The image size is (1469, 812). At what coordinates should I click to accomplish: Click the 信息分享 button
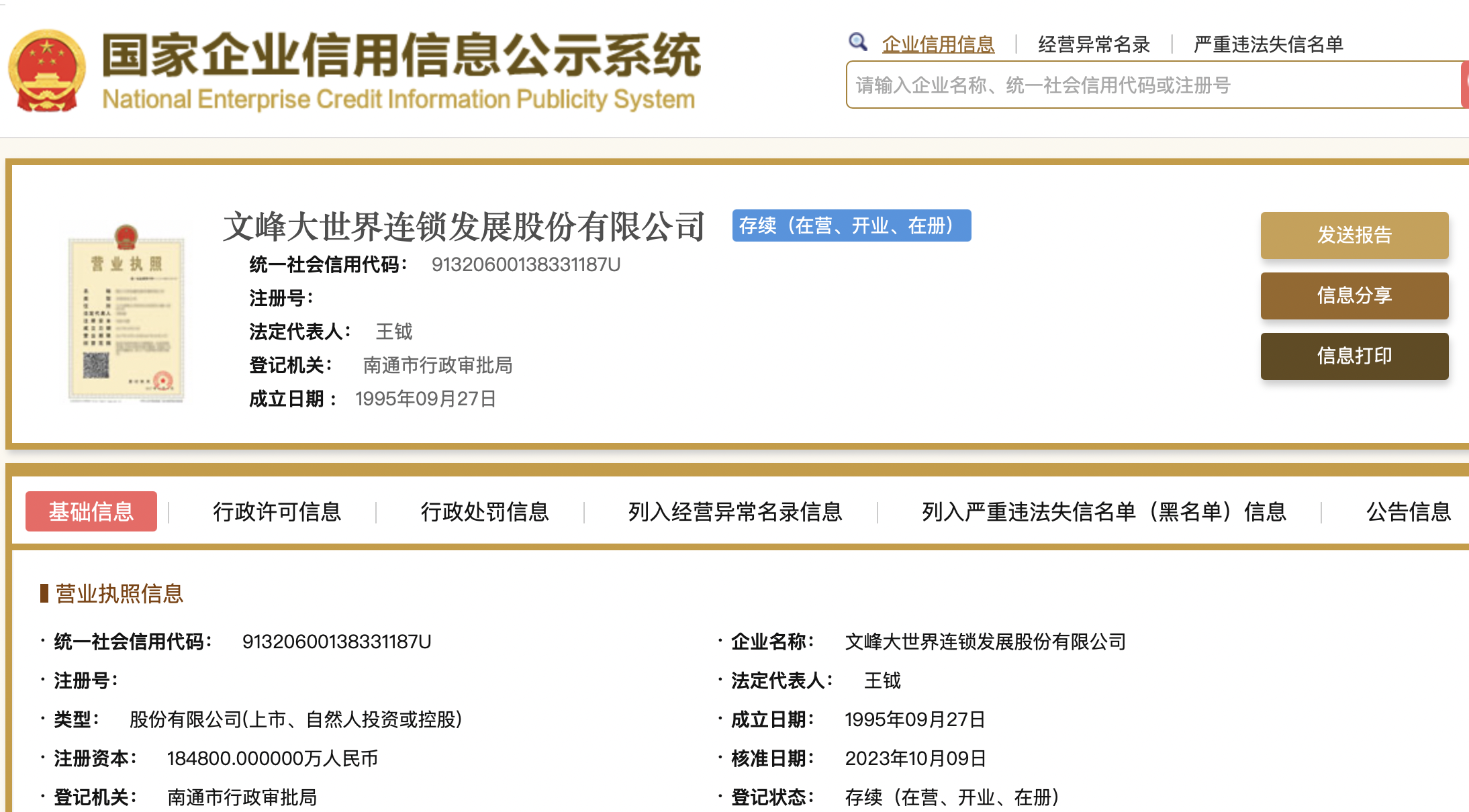pos(1354,296)
